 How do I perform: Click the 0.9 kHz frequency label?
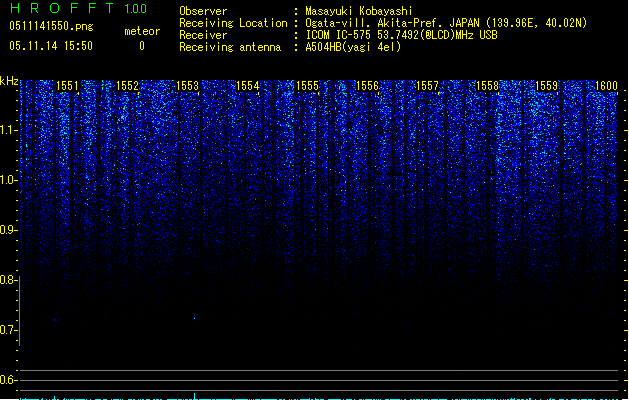point(9,230)
